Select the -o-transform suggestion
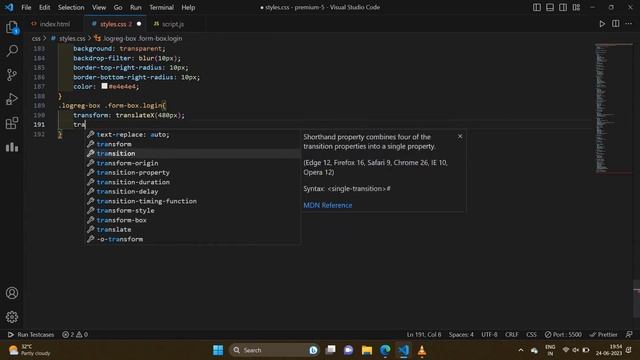This screenshot has height=360, width=640. click(x=193, y=239)
